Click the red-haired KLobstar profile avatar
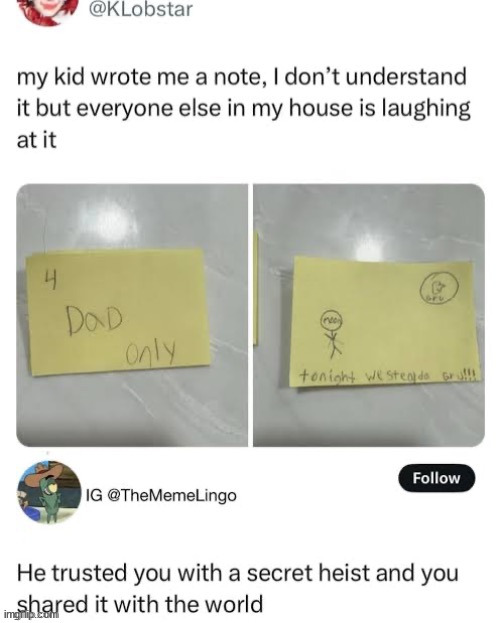Image resolution: width=500 pixels, height=623 pixels. (x=49, y=11)
